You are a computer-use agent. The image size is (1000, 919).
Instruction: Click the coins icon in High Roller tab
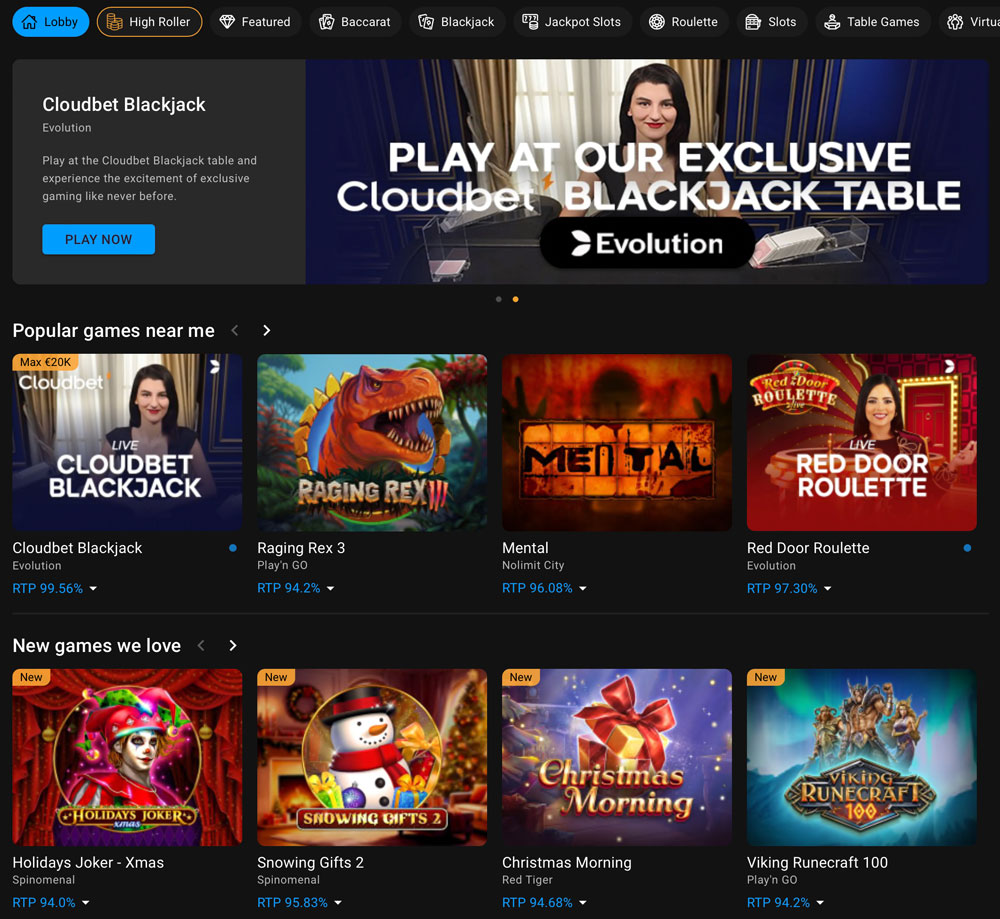114,22
